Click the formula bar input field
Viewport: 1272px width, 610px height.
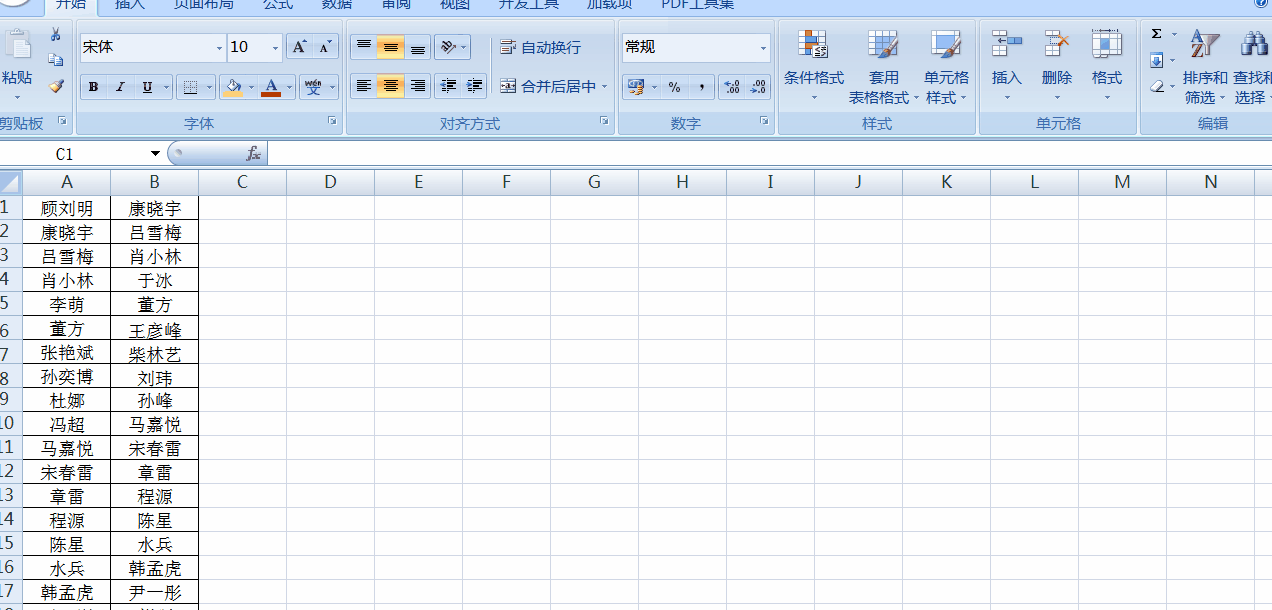coord(769,154)
